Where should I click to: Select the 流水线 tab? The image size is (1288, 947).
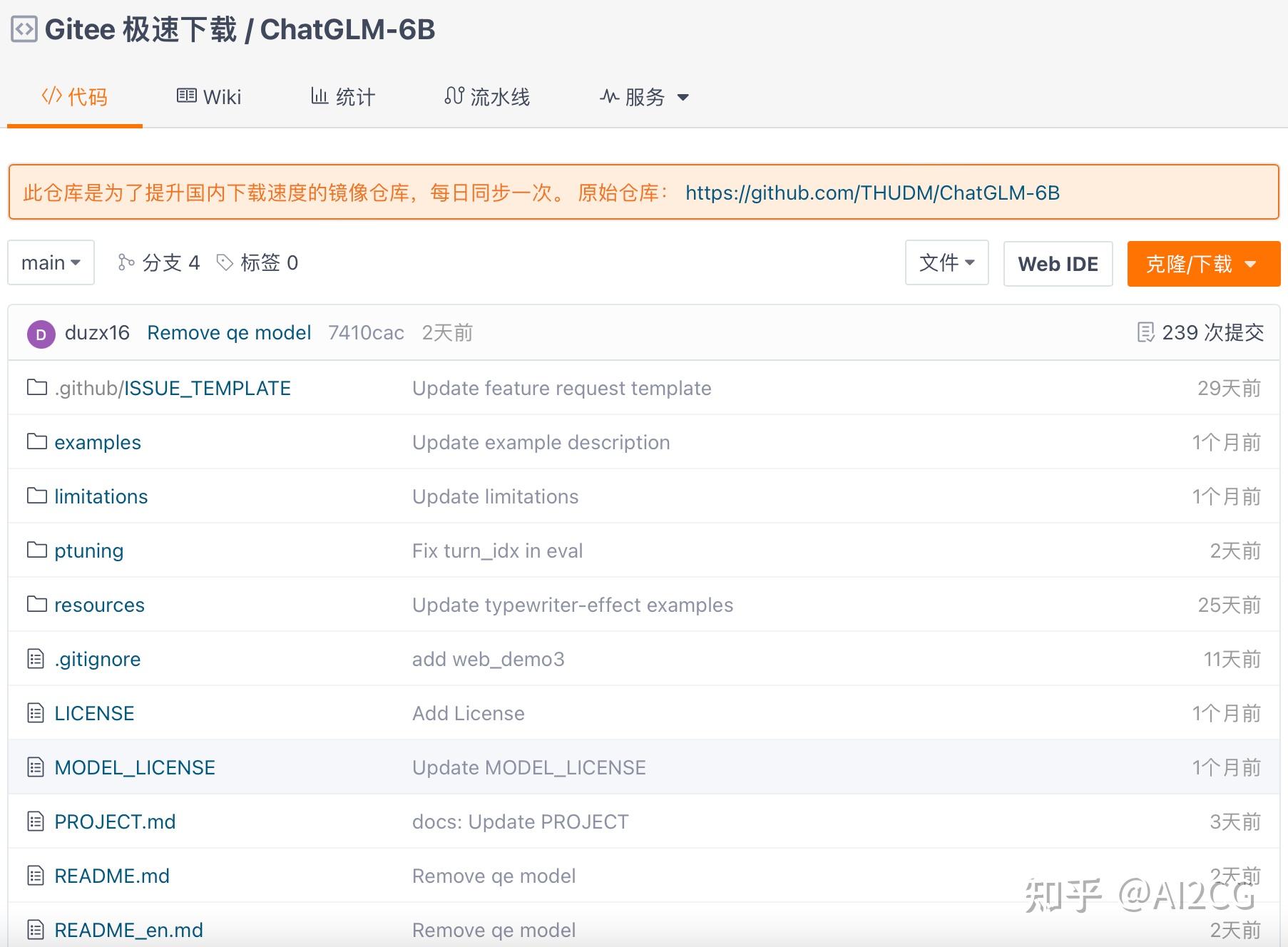(487, 96)
